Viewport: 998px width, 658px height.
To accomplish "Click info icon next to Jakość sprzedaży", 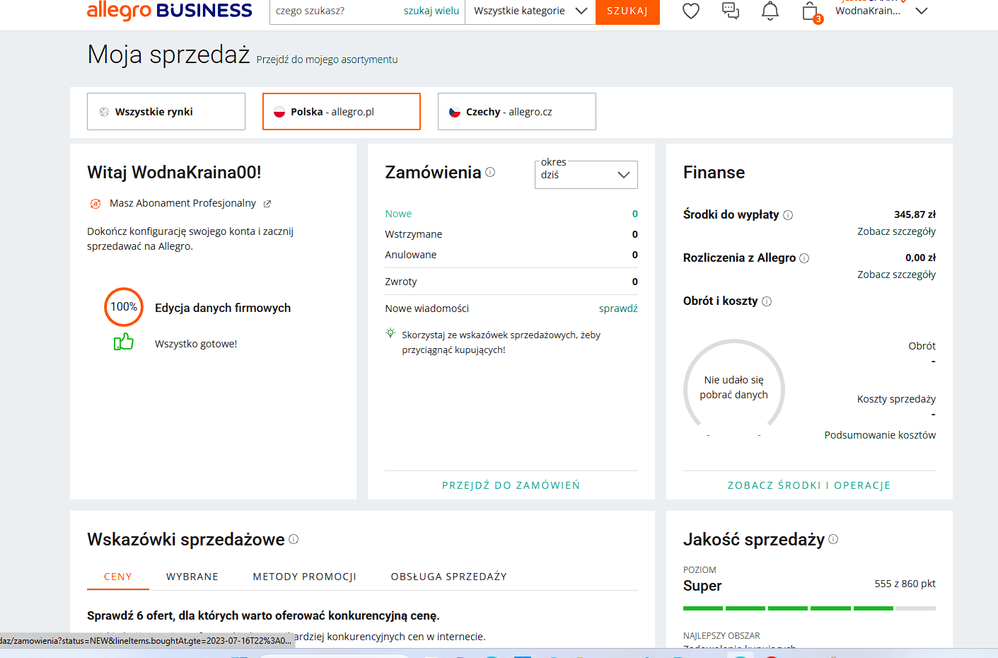I will (x=833, y=539).
